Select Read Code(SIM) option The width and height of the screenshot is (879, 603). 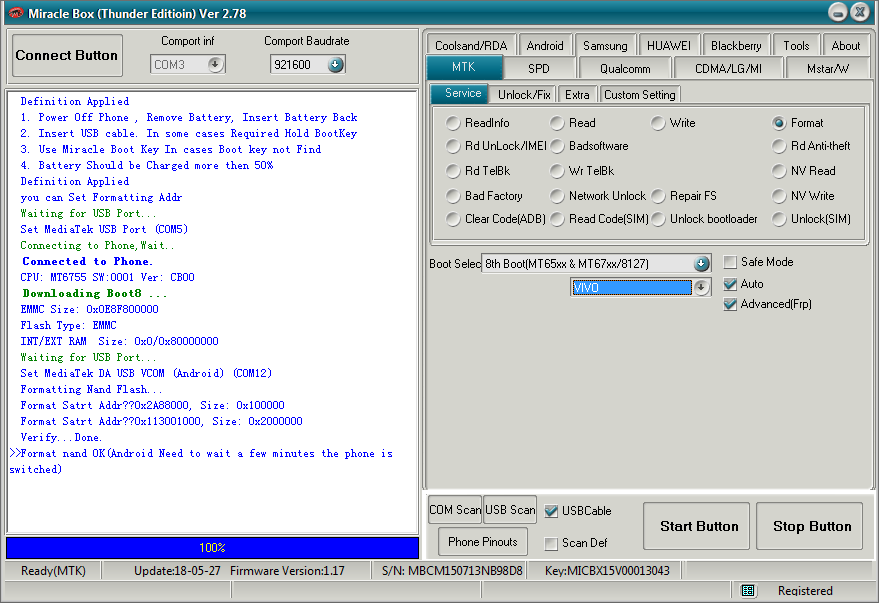[557, 219]
